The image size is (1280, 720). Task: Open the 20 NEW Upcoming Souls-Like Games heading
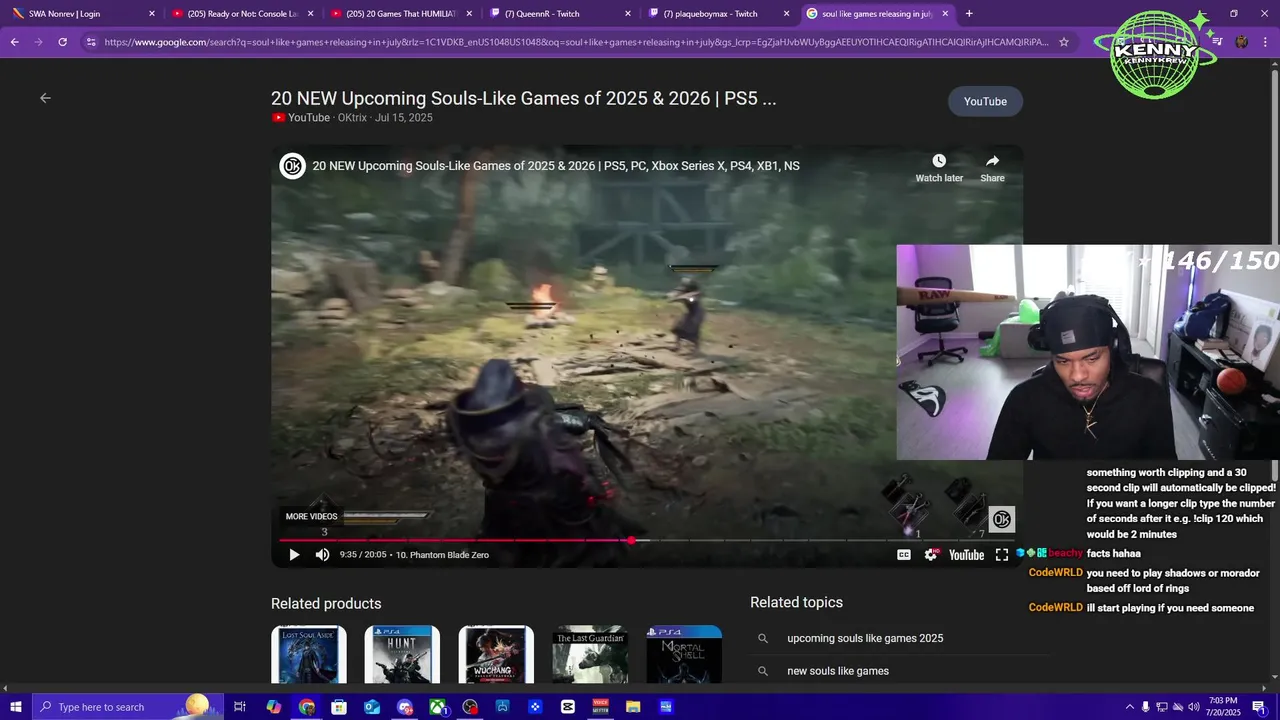pyautogui.click(x=523, y=98)
